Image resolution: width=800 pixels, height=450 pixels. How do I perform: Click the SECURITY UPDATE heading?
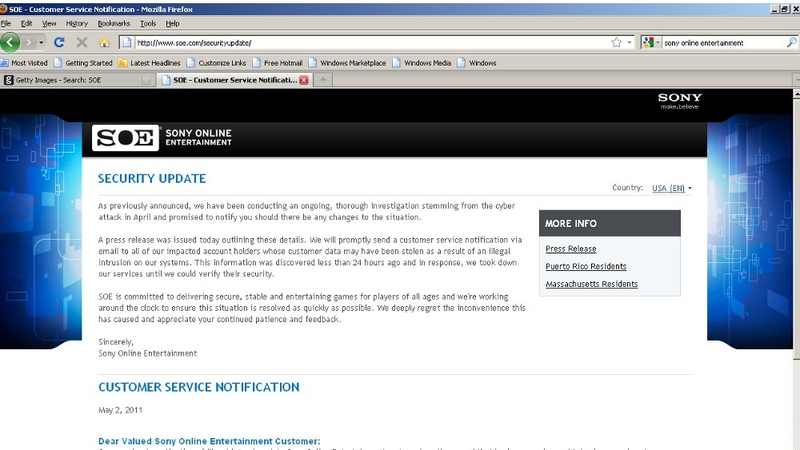tap(152, 179)
